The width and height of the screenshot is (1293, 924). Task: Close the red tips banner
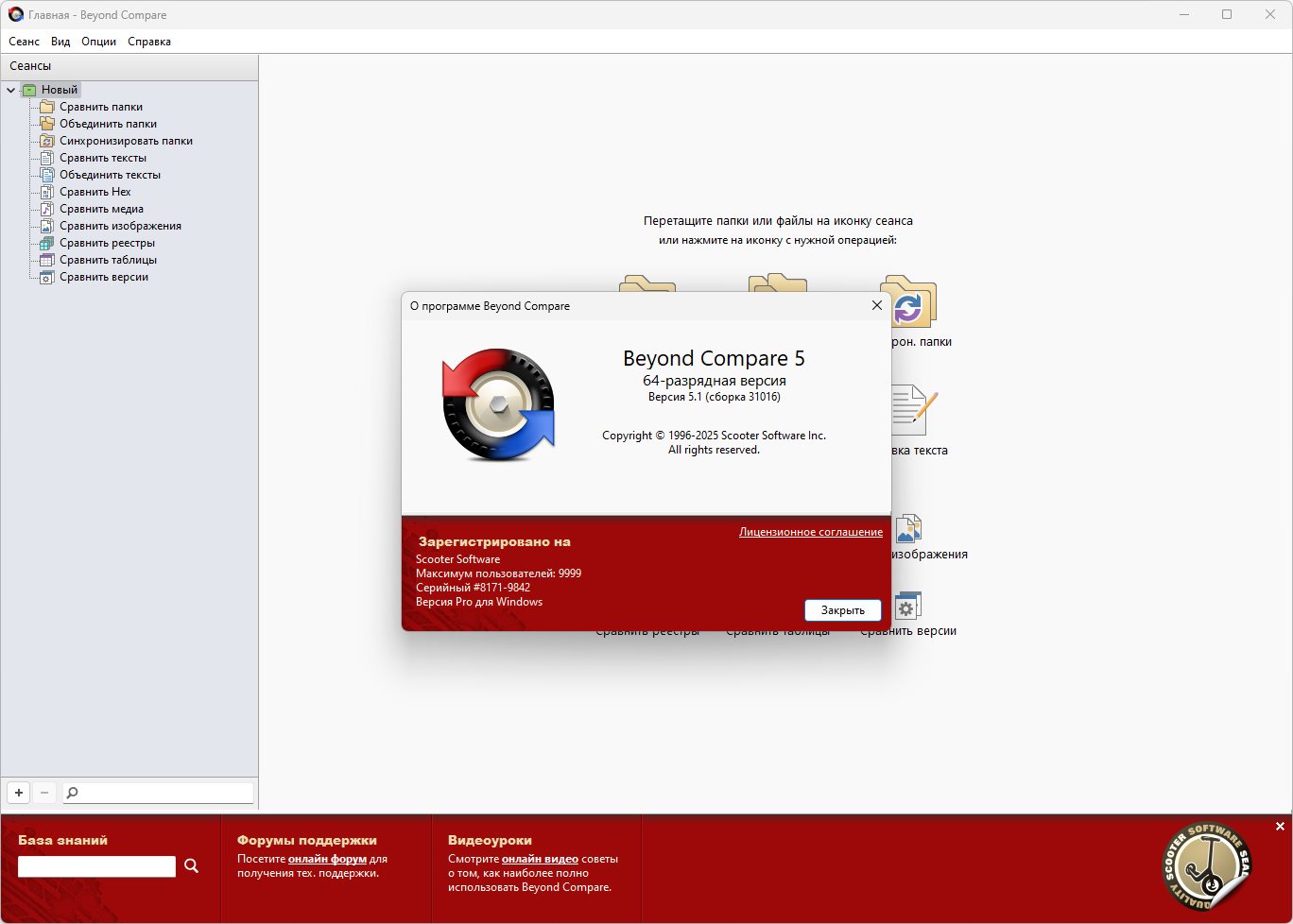(x=1280, y=827)
